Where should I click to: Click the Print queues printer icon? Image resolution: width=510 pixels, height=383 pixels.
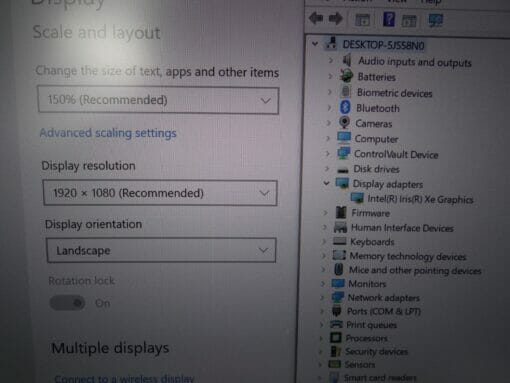coord(336,324)
